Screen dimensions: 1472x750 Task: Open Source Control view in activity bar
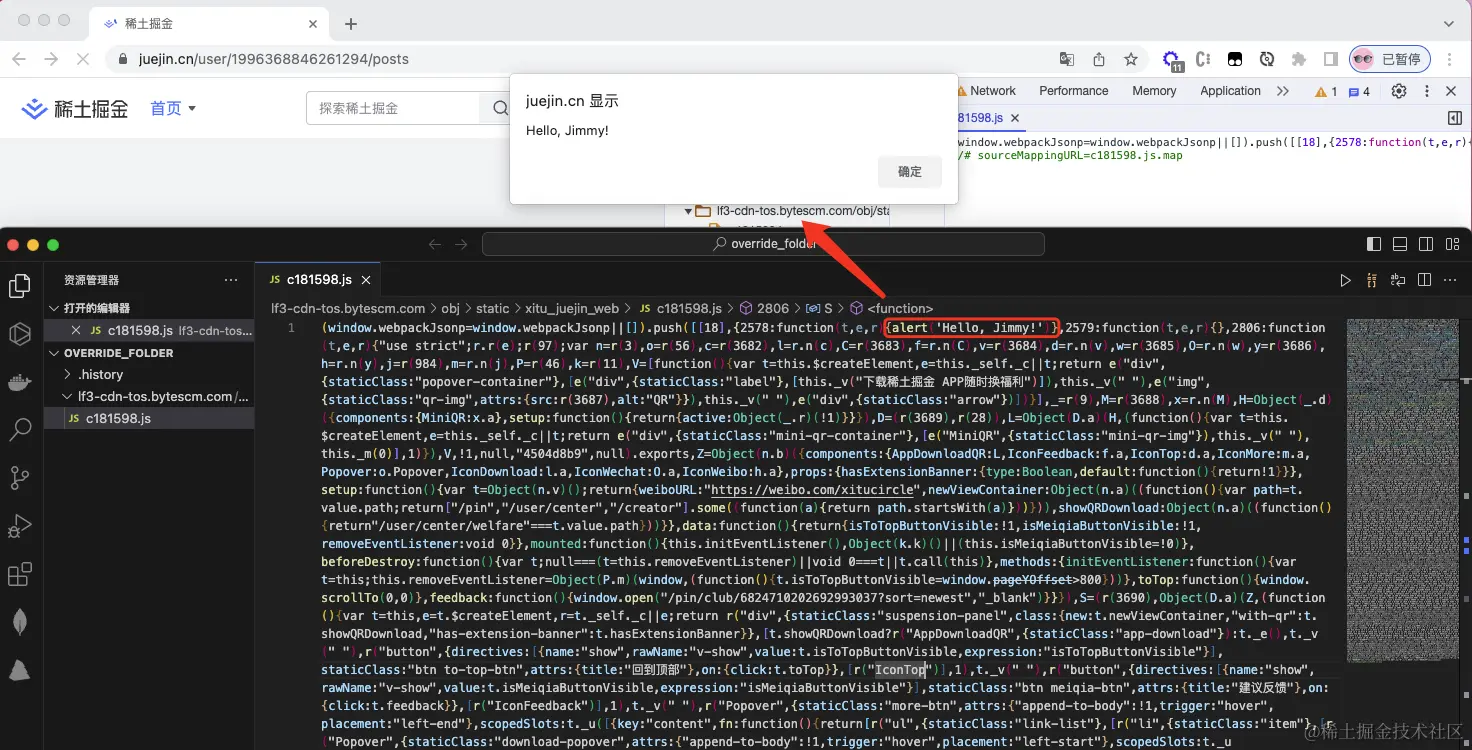pyautogui.click(x=20, y=478)
